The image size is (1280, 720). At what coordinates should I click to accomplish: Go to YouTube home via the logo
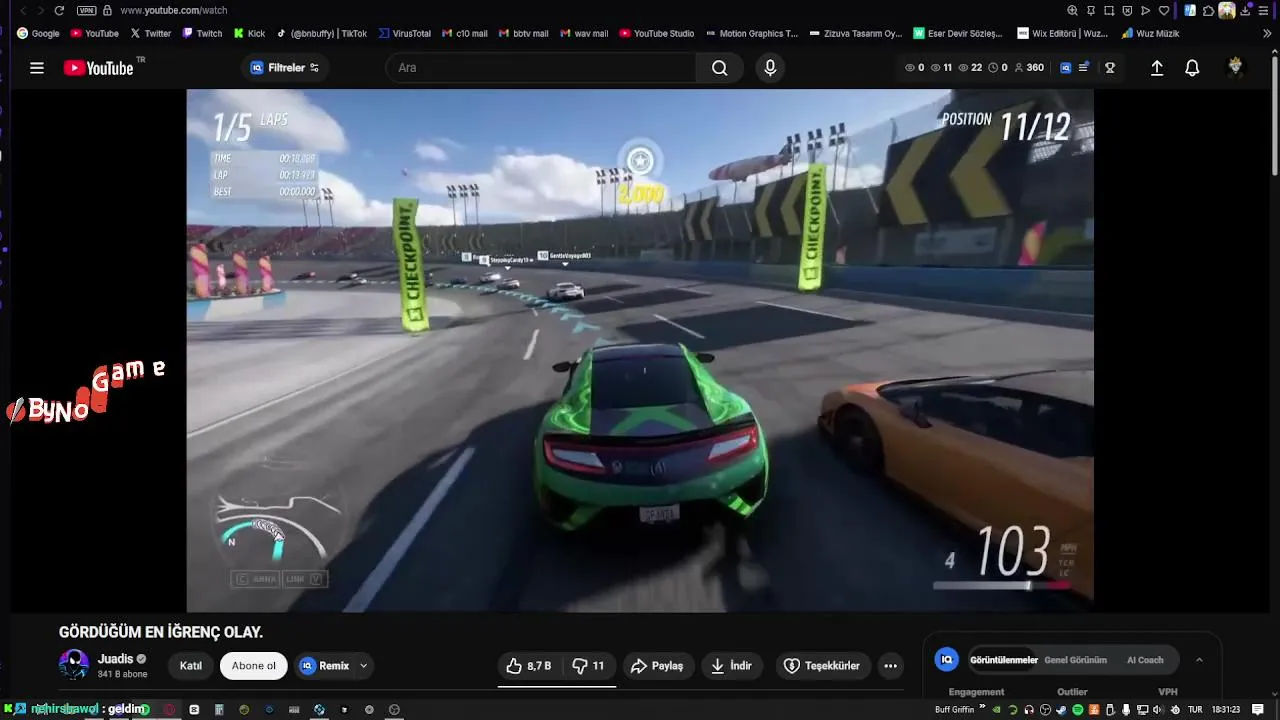(x=98, y=68)
